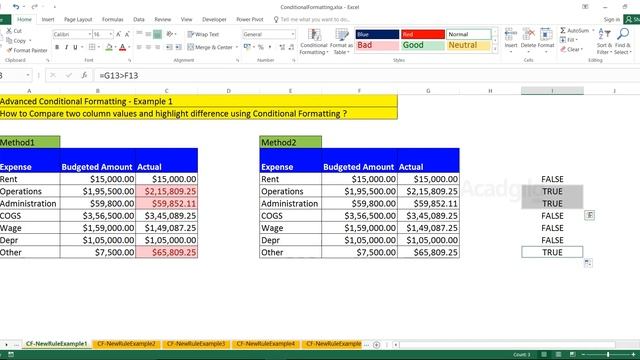The width and height of the screenshot is (640, 360).
Task: Apply the Bad cell style
Action: click(x=377, y=45)
